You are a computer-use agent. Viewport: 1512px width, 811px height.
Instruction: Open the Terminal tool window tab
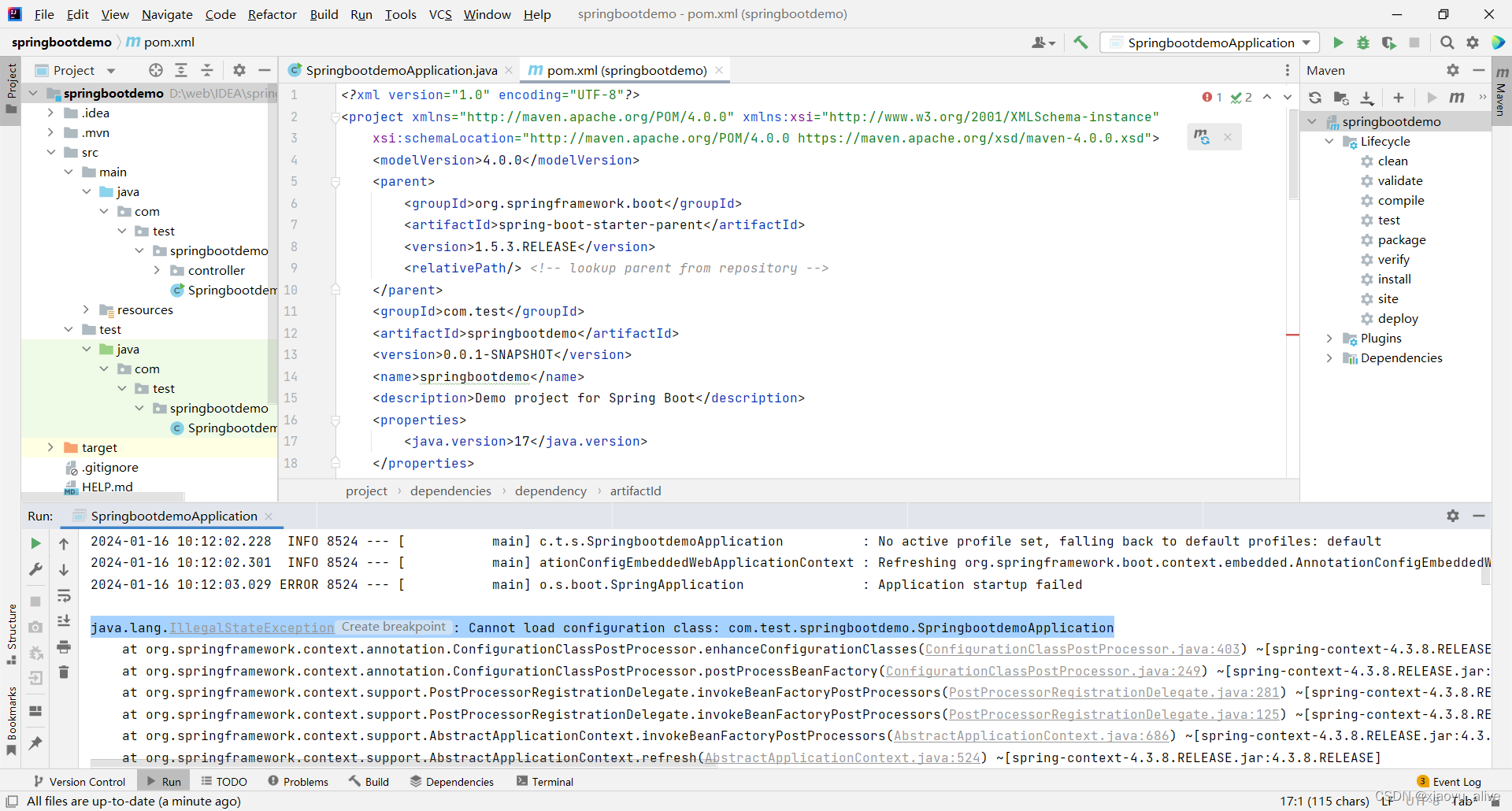(544, 782)
